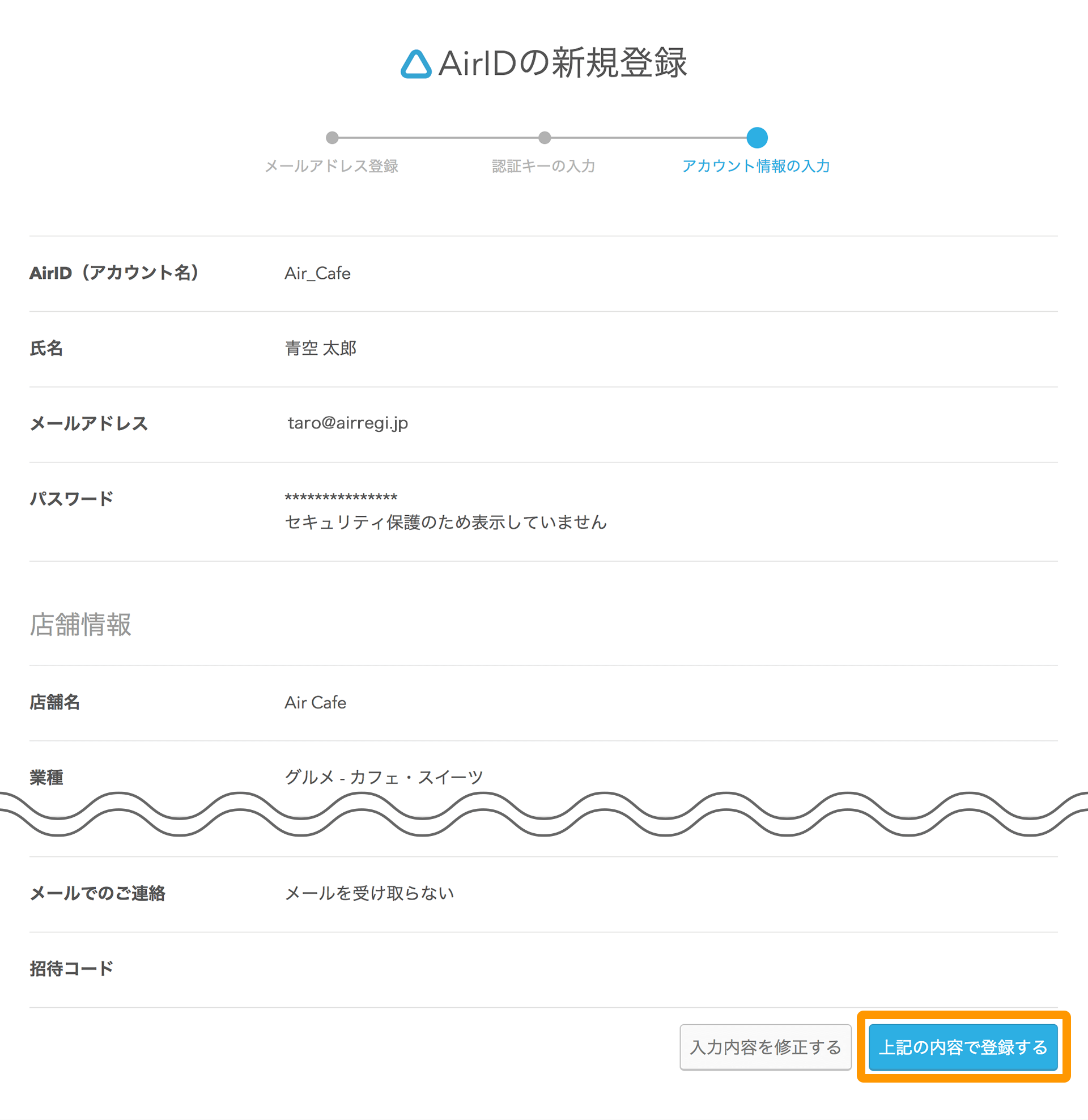Click the 招待コード label
The image size is (1088, 1120).
[71, 969]
